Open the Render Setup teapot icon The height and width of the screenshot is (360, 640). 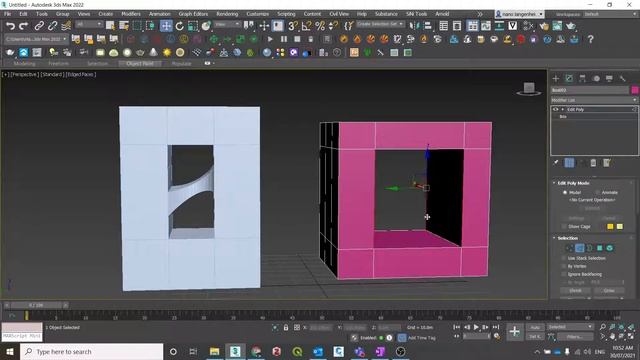544,26
